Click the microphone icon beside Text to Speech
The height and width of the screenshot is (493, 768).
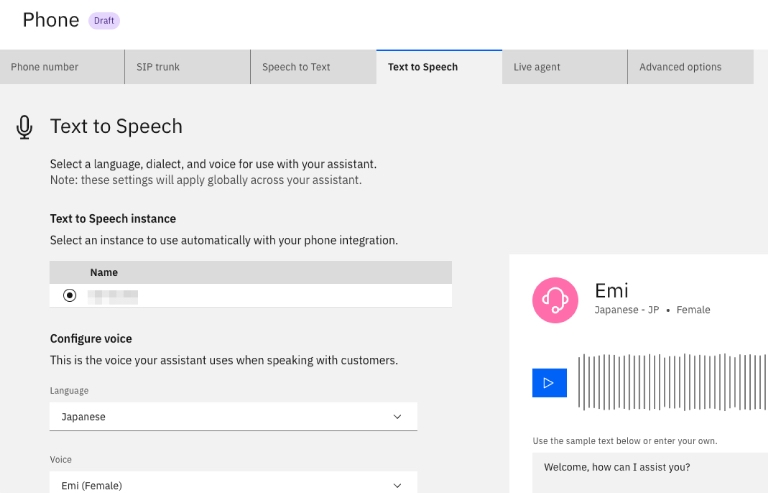[25, 127]
